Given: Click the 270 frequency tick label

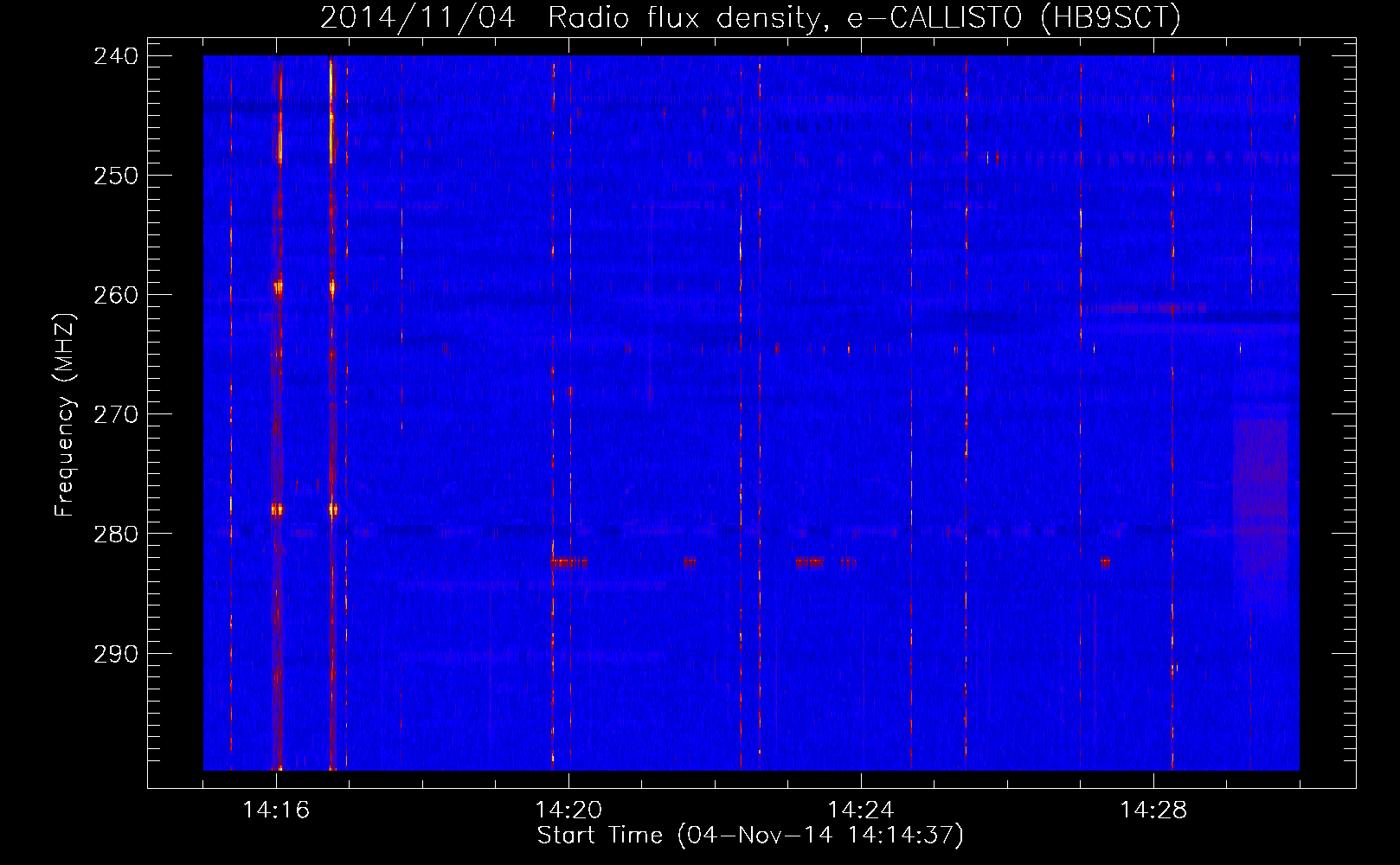Looking at the screenshot, I should click(116, 414).
